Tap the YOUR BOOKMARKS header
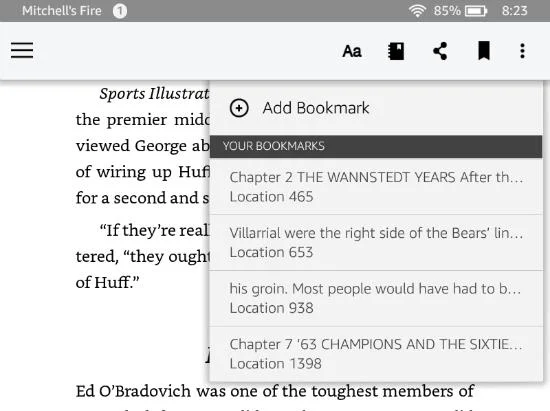550x411 pixels. [376, 146]
